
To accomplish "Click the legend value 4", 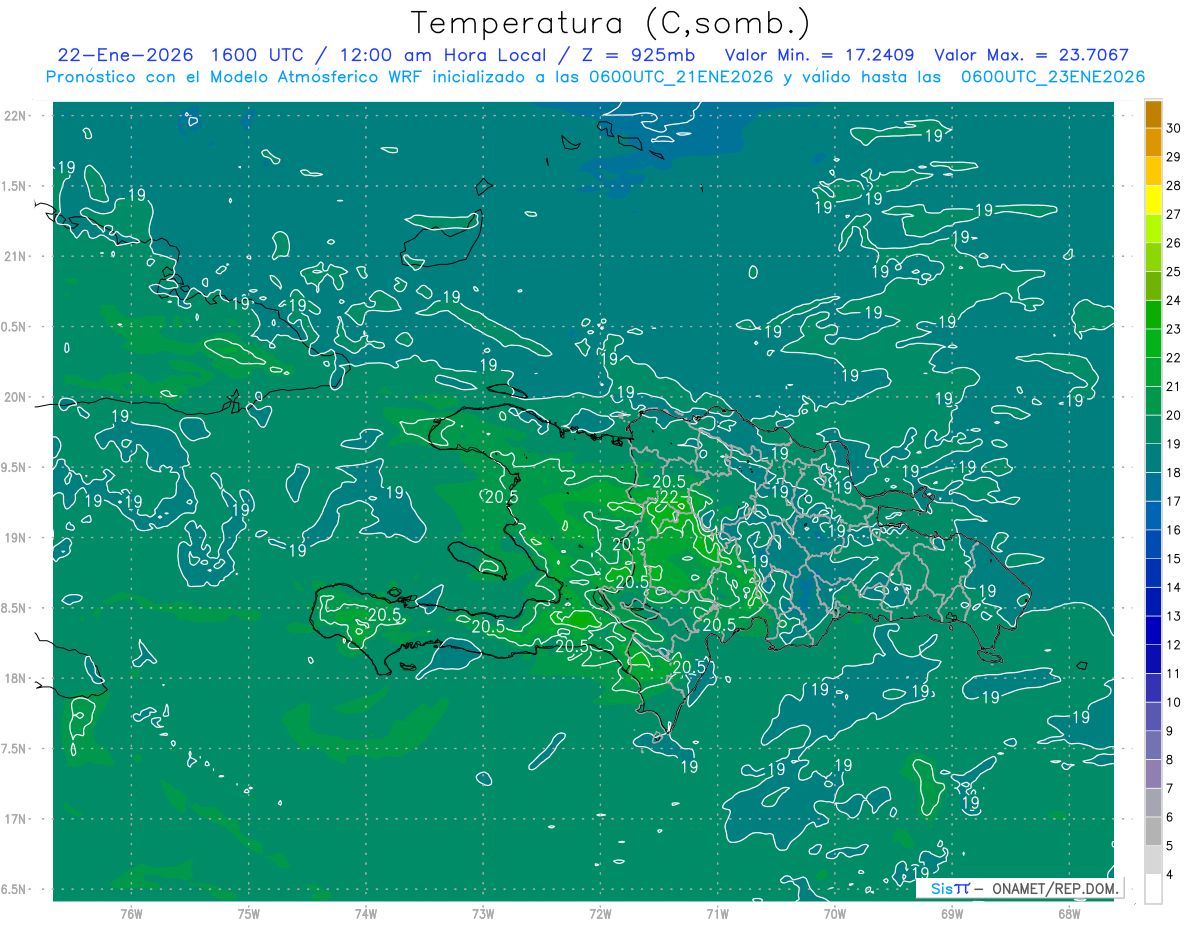I will 1171,876.
